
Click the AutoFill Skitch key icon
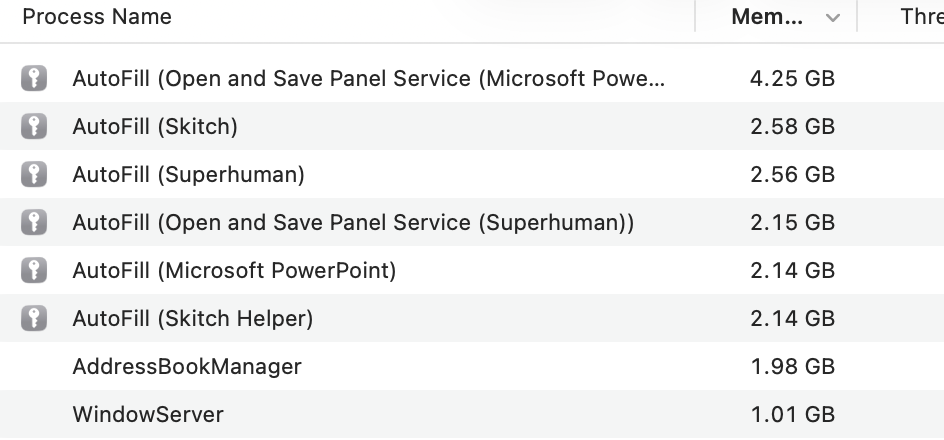(34, 127)
